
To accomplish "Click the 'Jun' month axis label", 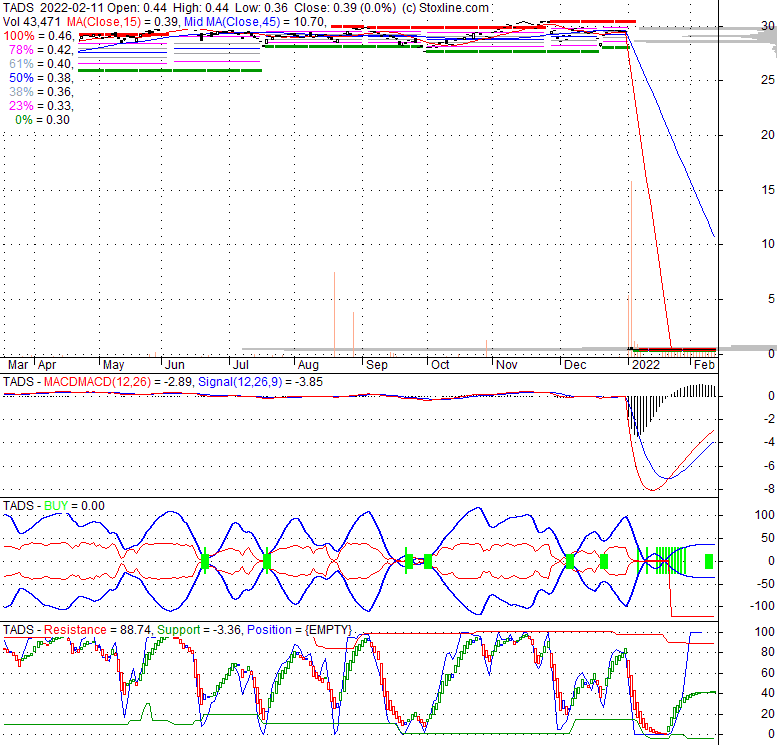I will pyautogui.click(x=175, y=365).
